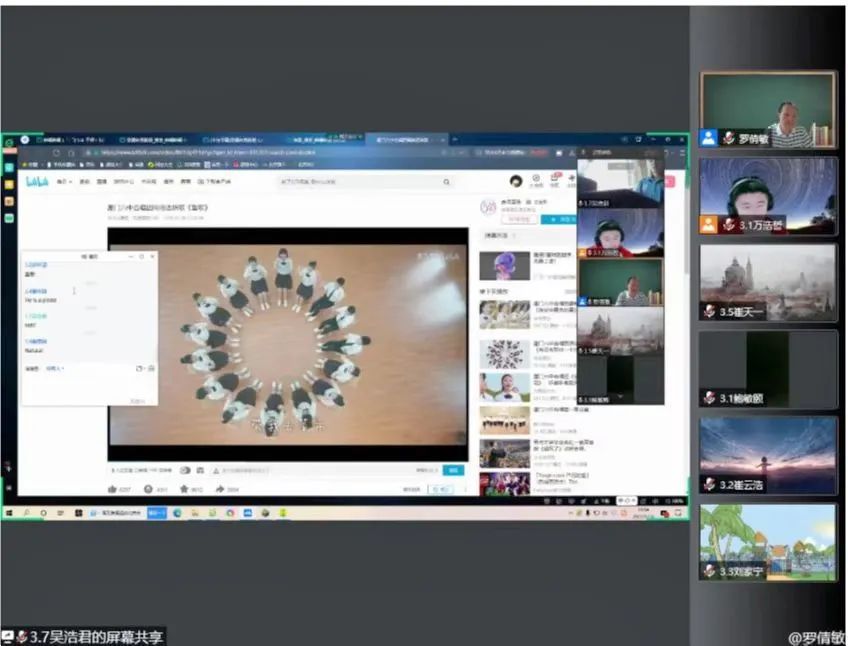
Task: Select 3.3刘家宁's cartoon video tile
Action: tap(768, 541)
